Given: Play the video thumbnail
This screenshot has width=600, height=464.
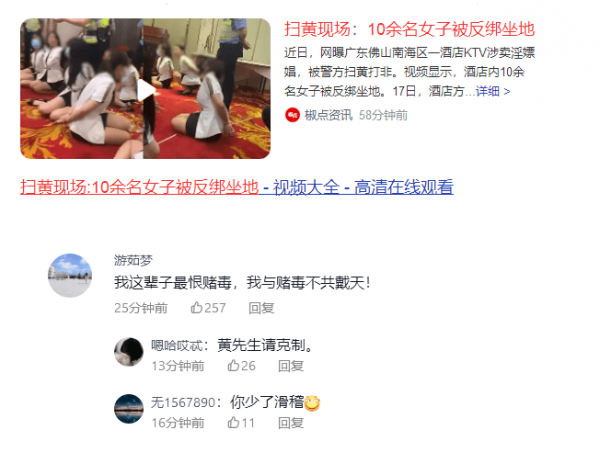Looking at the screenshot, I should (145, 89).
